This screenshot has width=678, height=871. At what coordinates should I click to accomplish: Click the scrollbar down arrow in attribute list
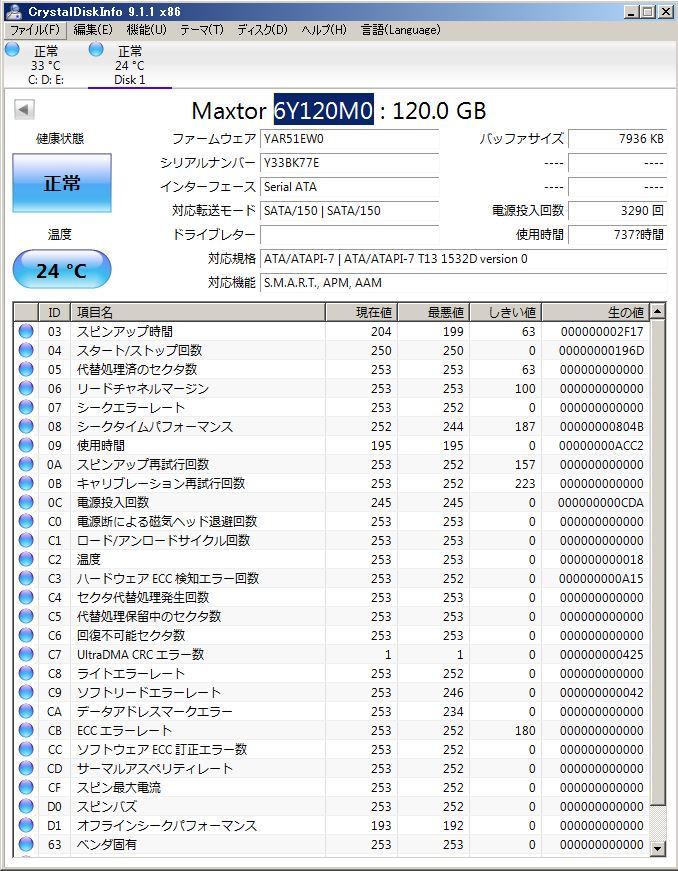(657, 848)
